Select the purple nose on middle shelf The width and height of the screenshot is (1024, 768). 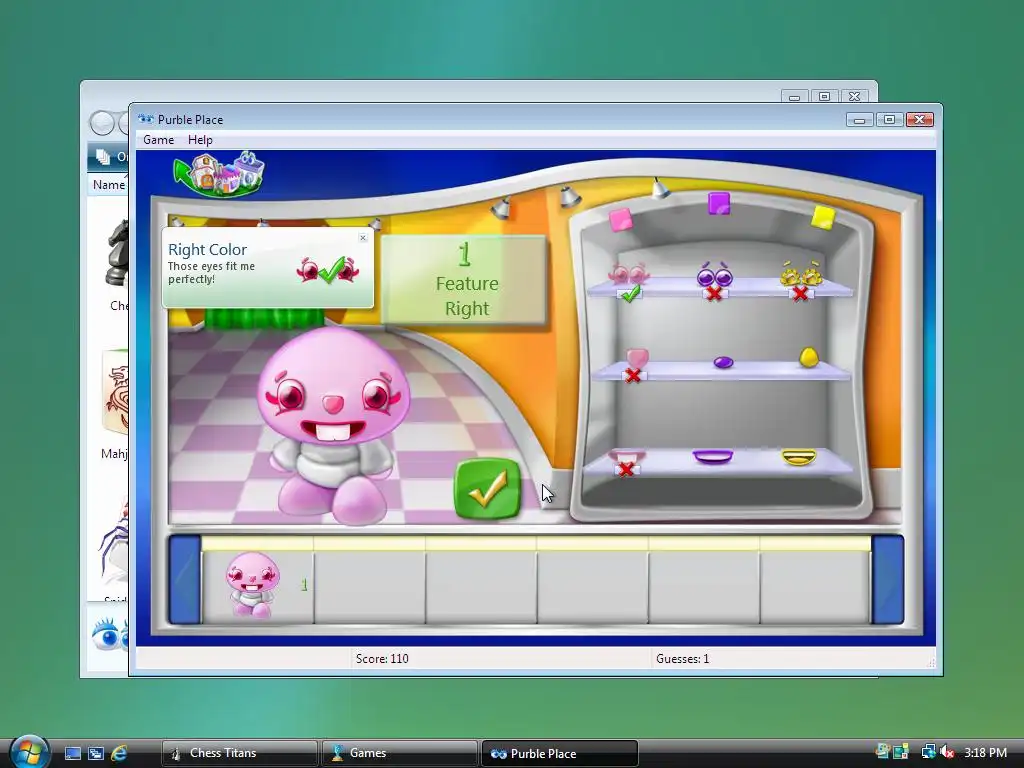click(723, 362)
